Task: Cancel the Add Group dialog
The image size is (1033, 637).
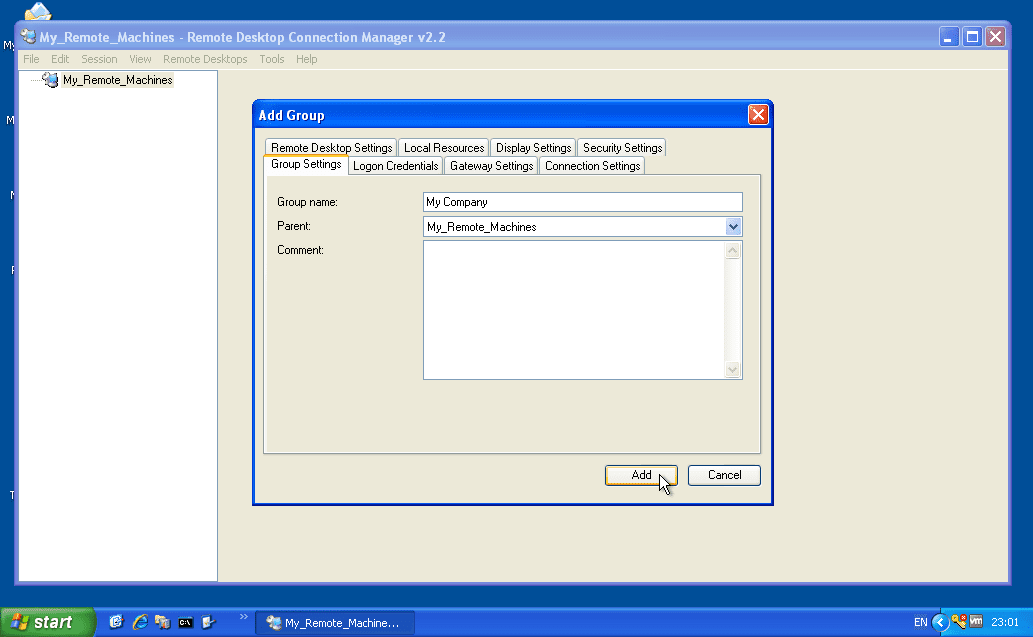Action: coord(724,475)
